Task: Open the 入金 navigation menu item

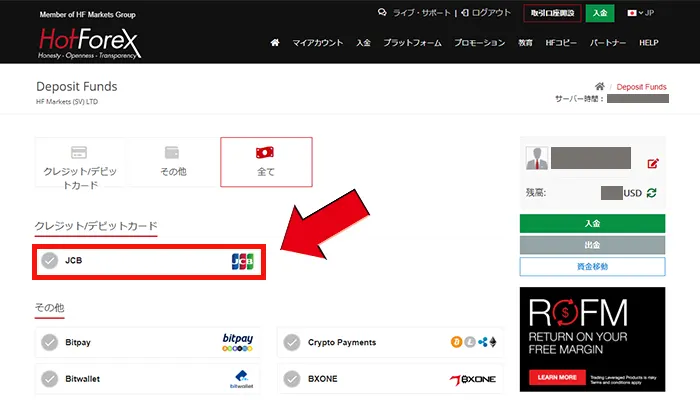Action: coord(363,43)
